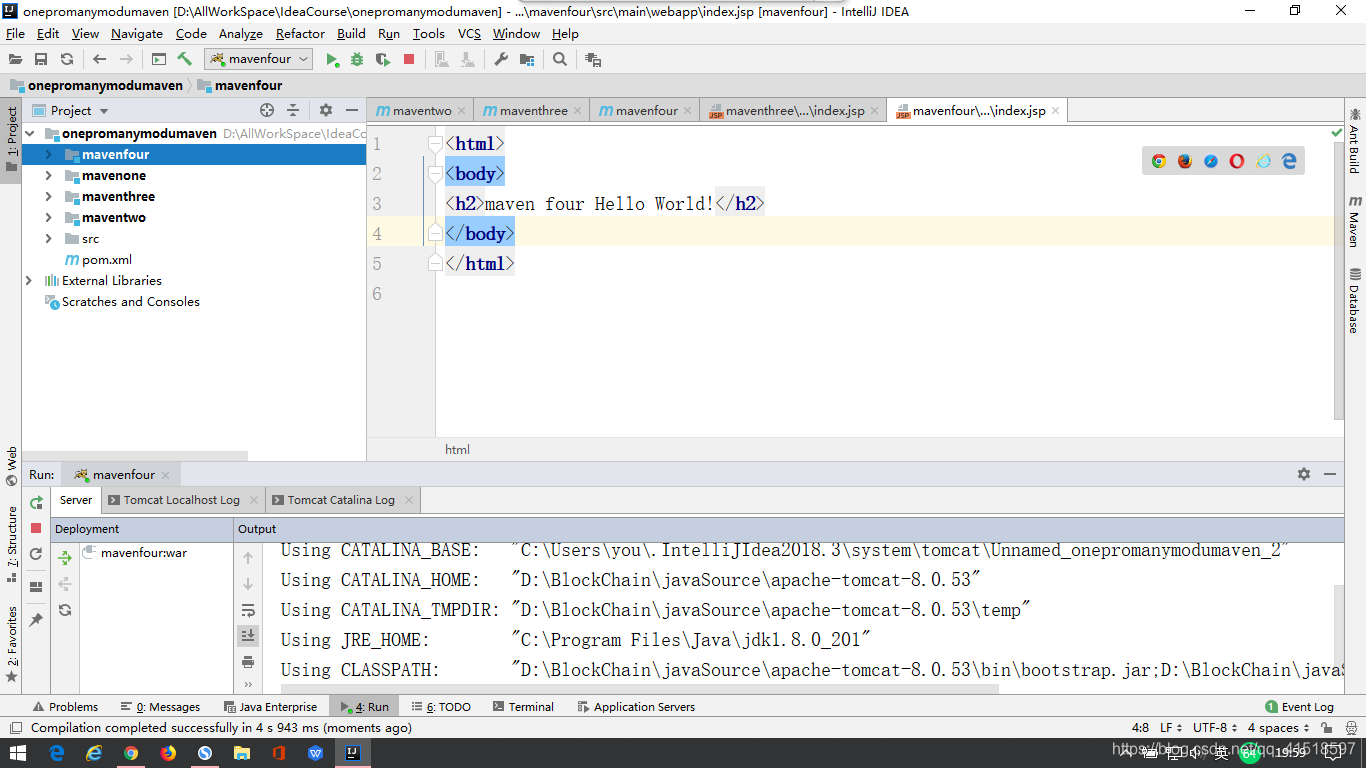The width and height of the screenshot is (1366, 768).
Task: Expand the maventwo module node
Action: [48, 218]
